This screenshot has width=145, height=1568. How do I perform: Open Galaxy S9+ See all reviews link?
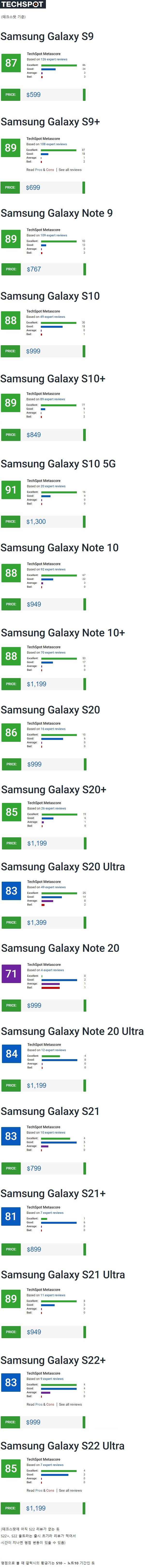pos(70,170)
